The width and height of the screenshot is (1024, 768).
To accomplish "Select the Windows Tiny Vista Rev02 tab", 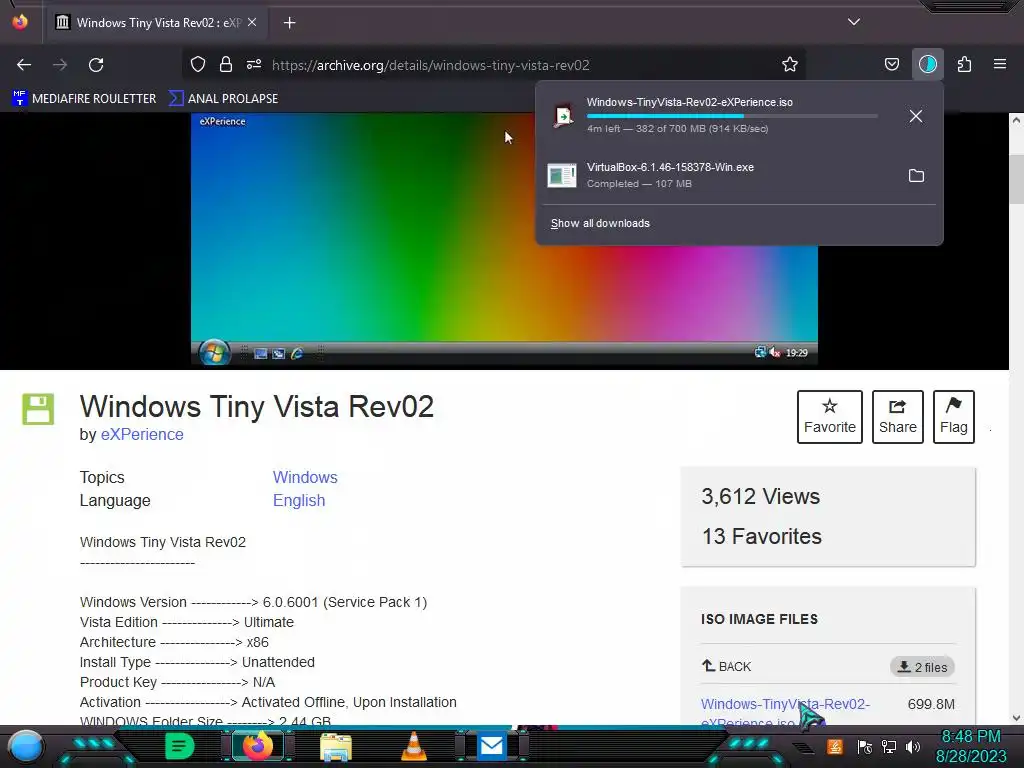I will pyautogui.click(x=155, y=23).
